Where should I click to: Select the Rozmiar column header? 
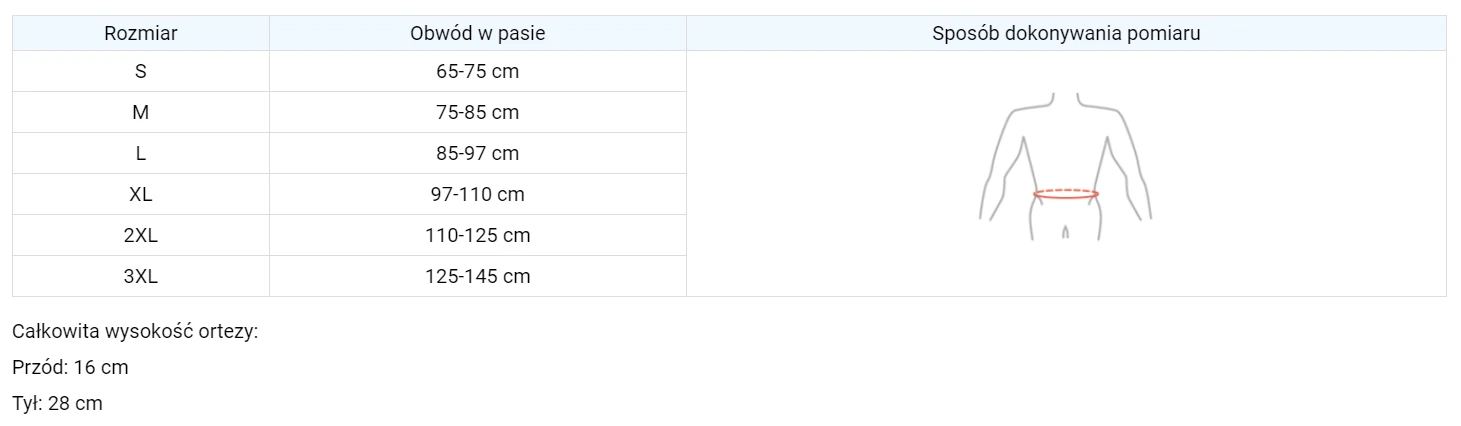click(141, 33)
